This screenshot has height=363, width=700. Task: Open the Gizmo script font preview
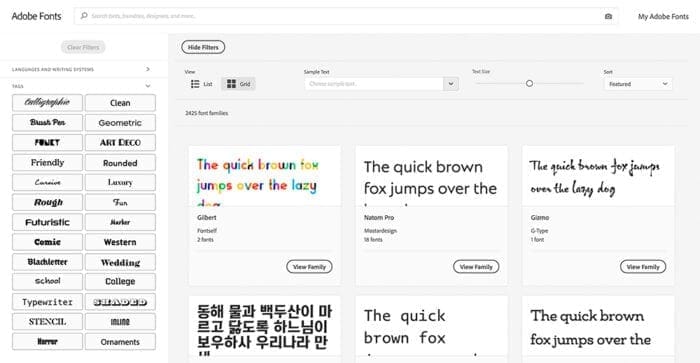[x=598, y=176]
